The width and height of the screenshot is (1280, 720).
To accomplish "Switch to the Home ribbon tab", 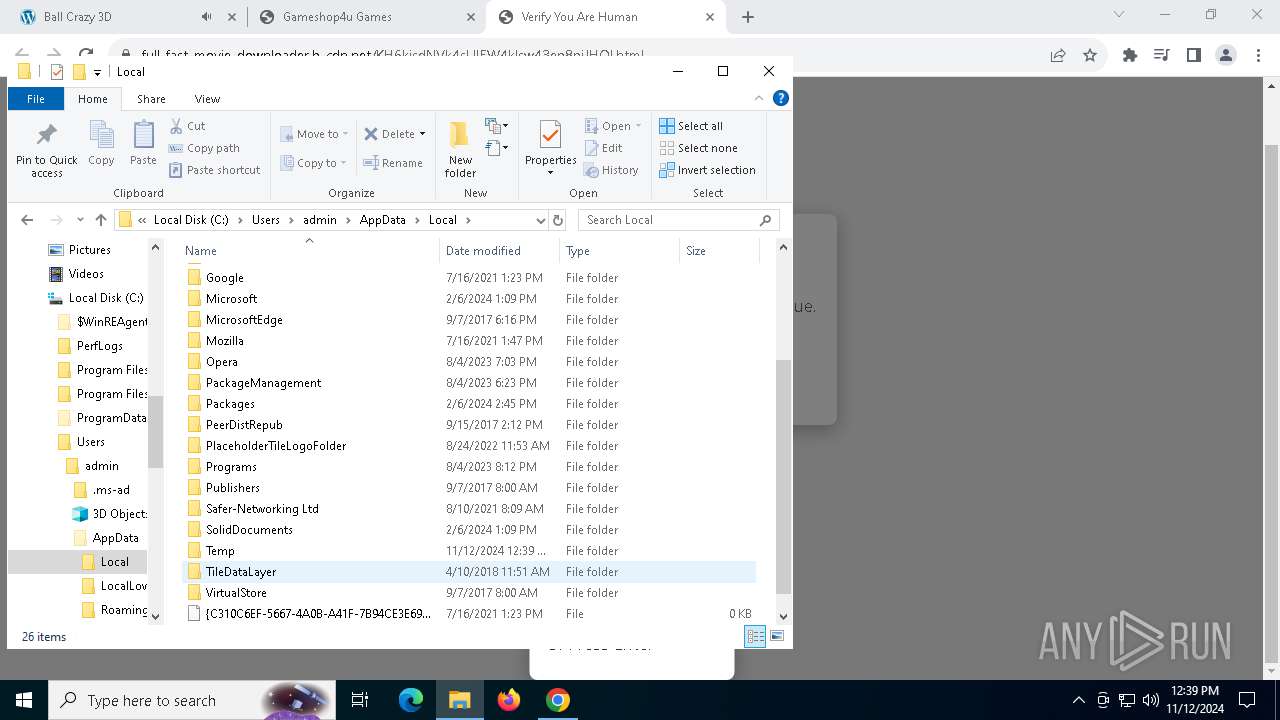I will pyautogui.click(x=93, y=99).
